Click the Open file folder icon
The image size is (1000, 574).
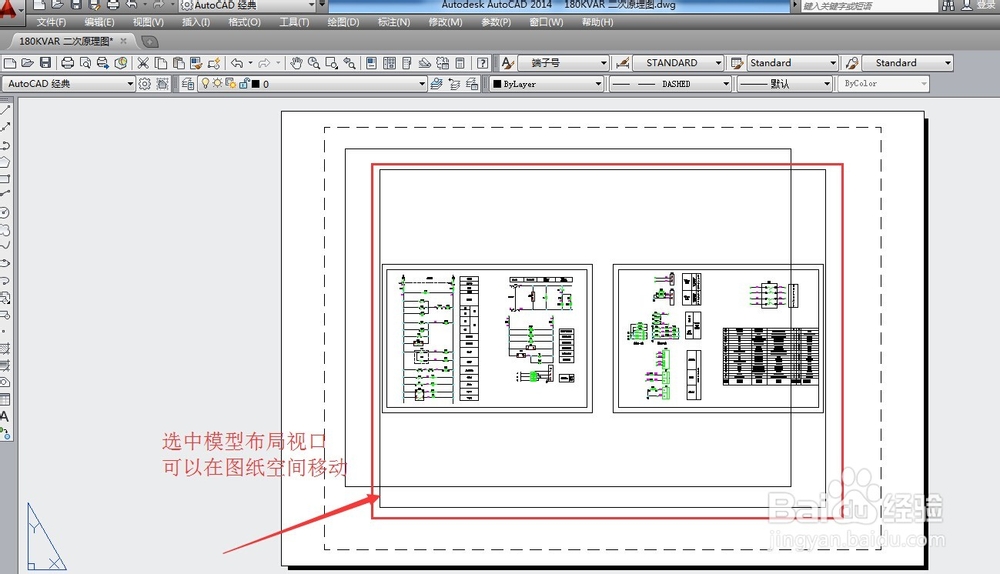coord(27,63)
